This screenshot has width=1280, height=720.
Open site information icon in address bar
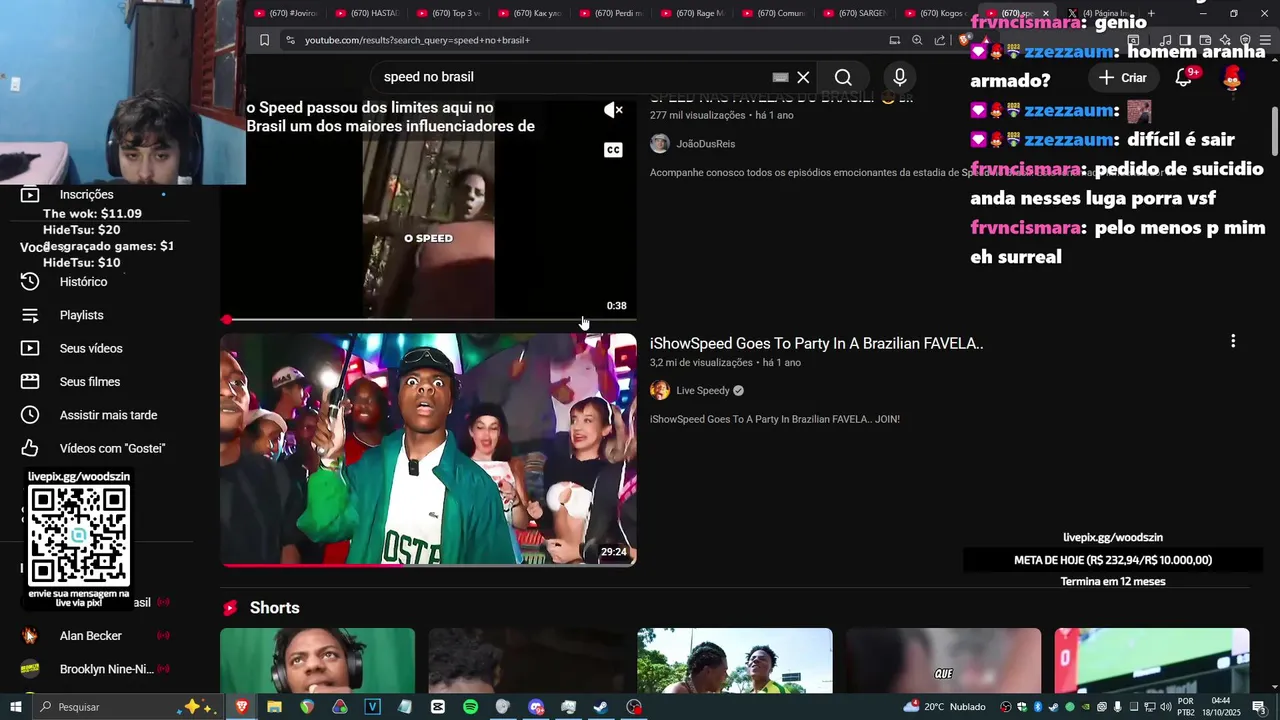pyautogui.click(x=290, y=40)
